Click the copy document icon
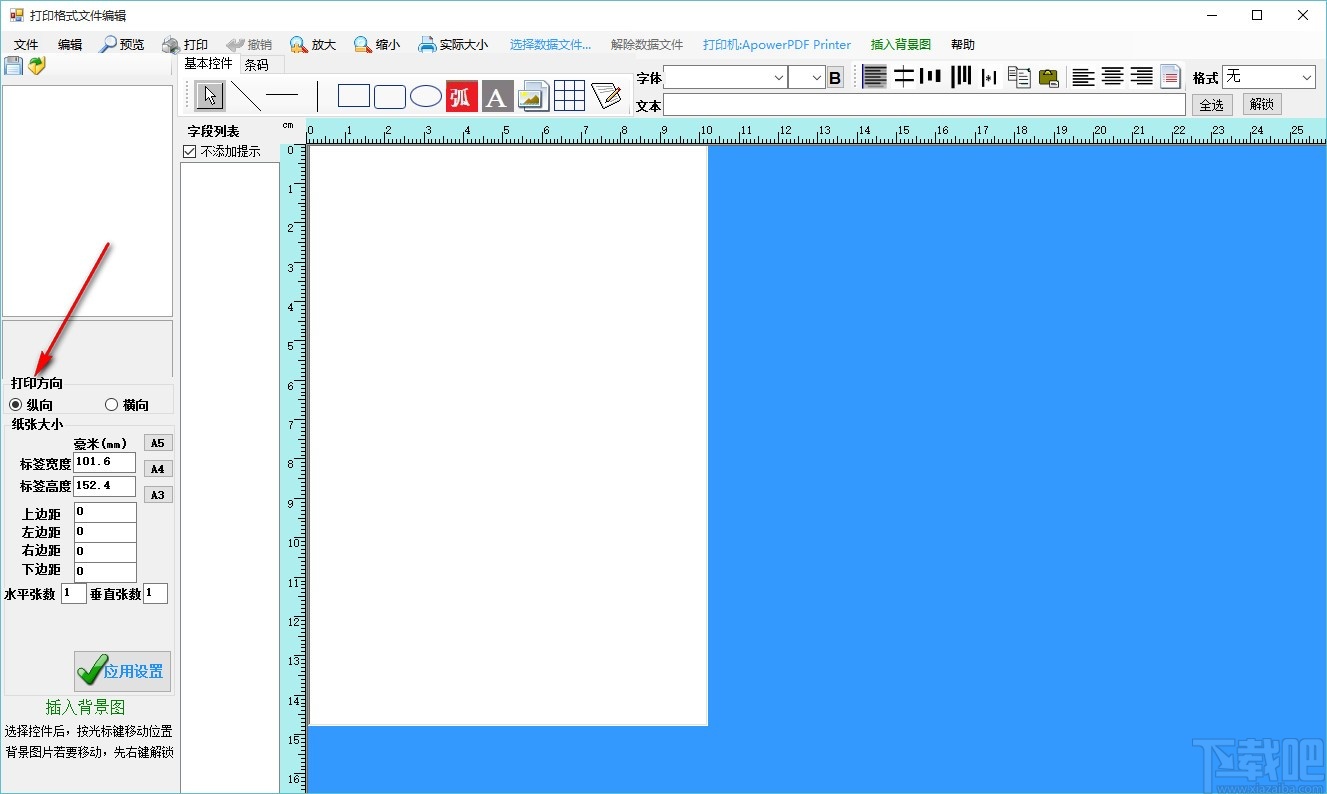The height and width of the screenshot is (794, 1327). [x=1019, y=77]
